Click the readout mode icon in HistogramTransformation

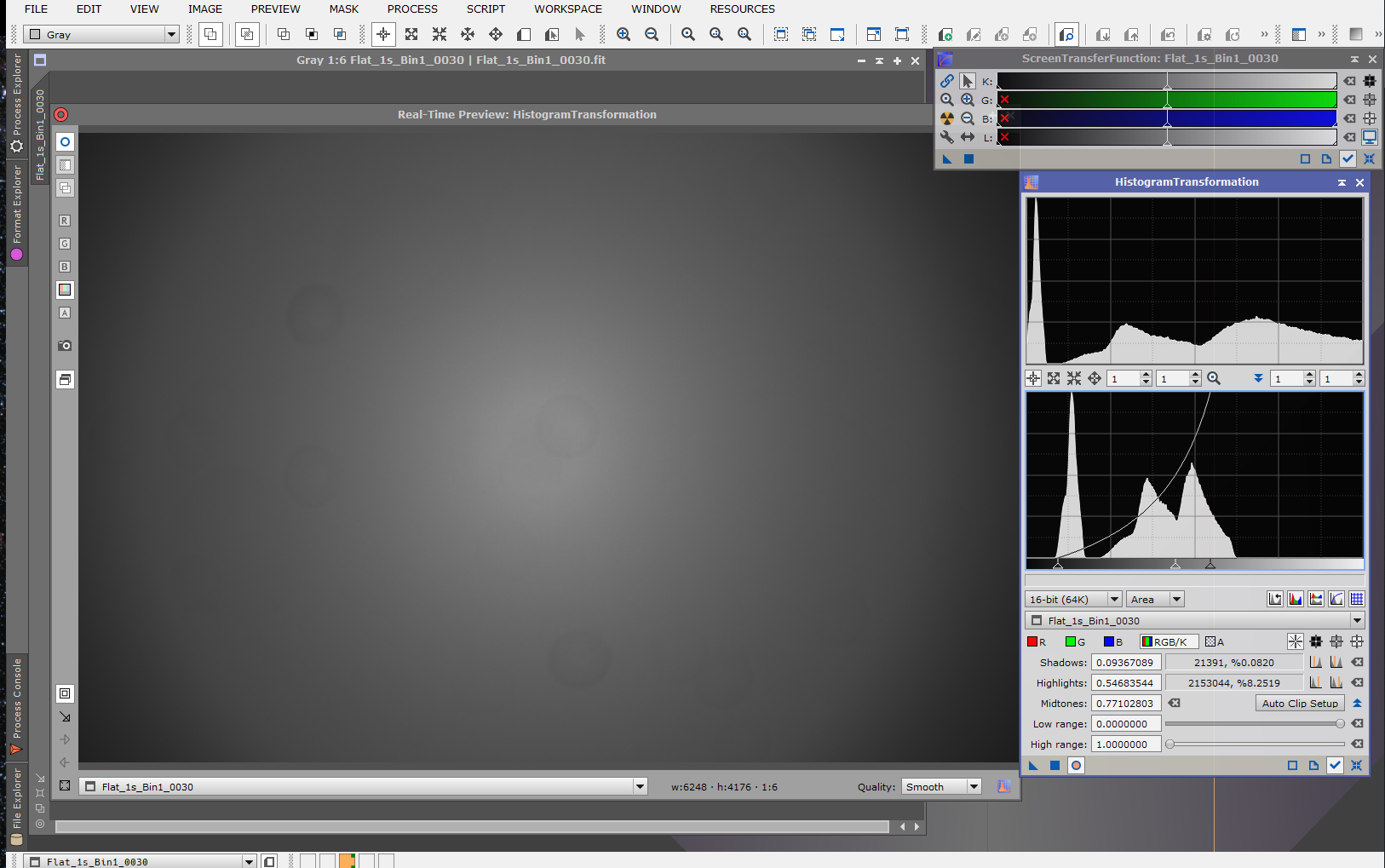coord(1033,378)
